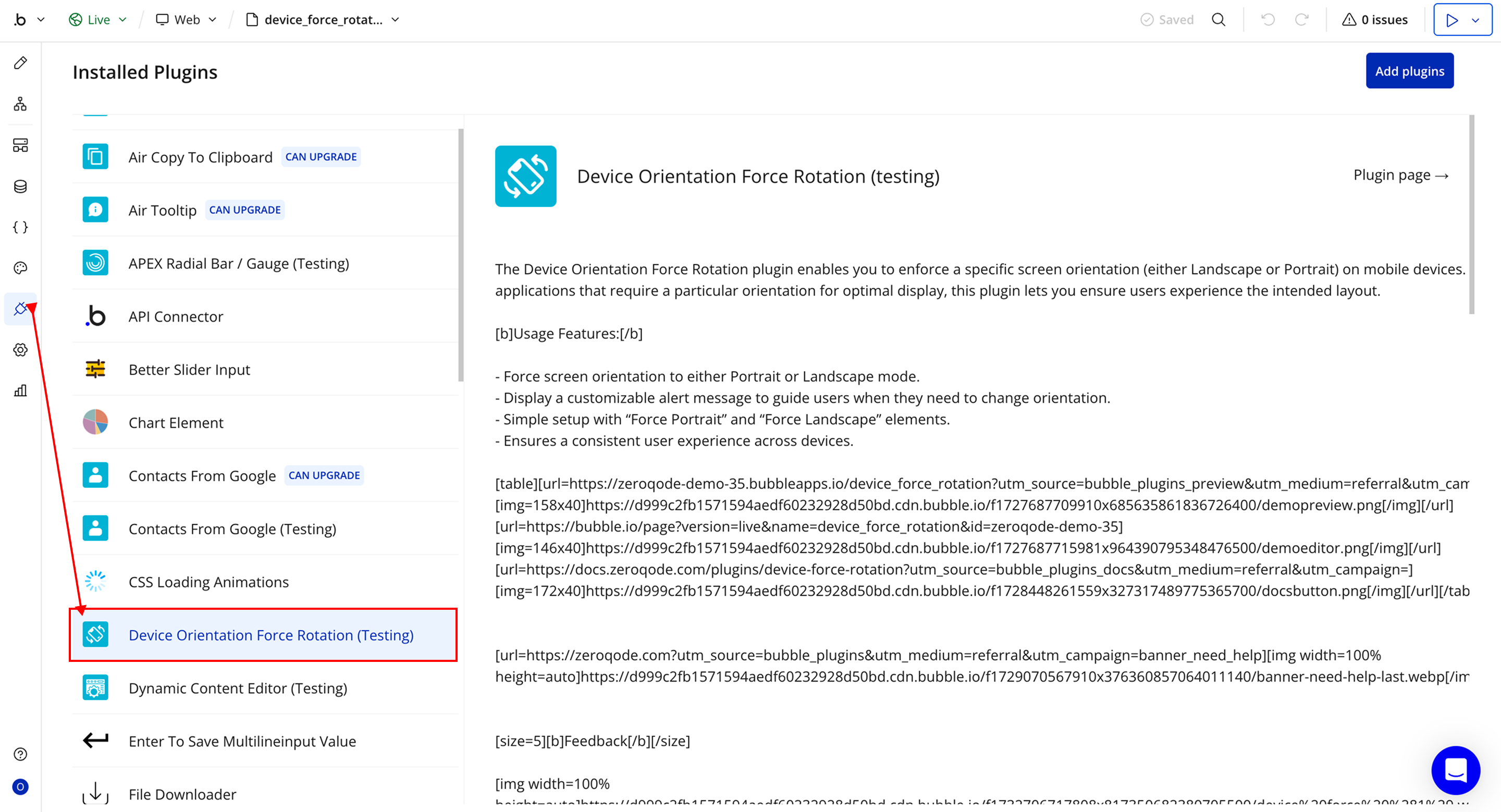This screenshot has width=1501, height=812.
Task: Click the search magnifier icon
Action: click(x=1219, y=20)
